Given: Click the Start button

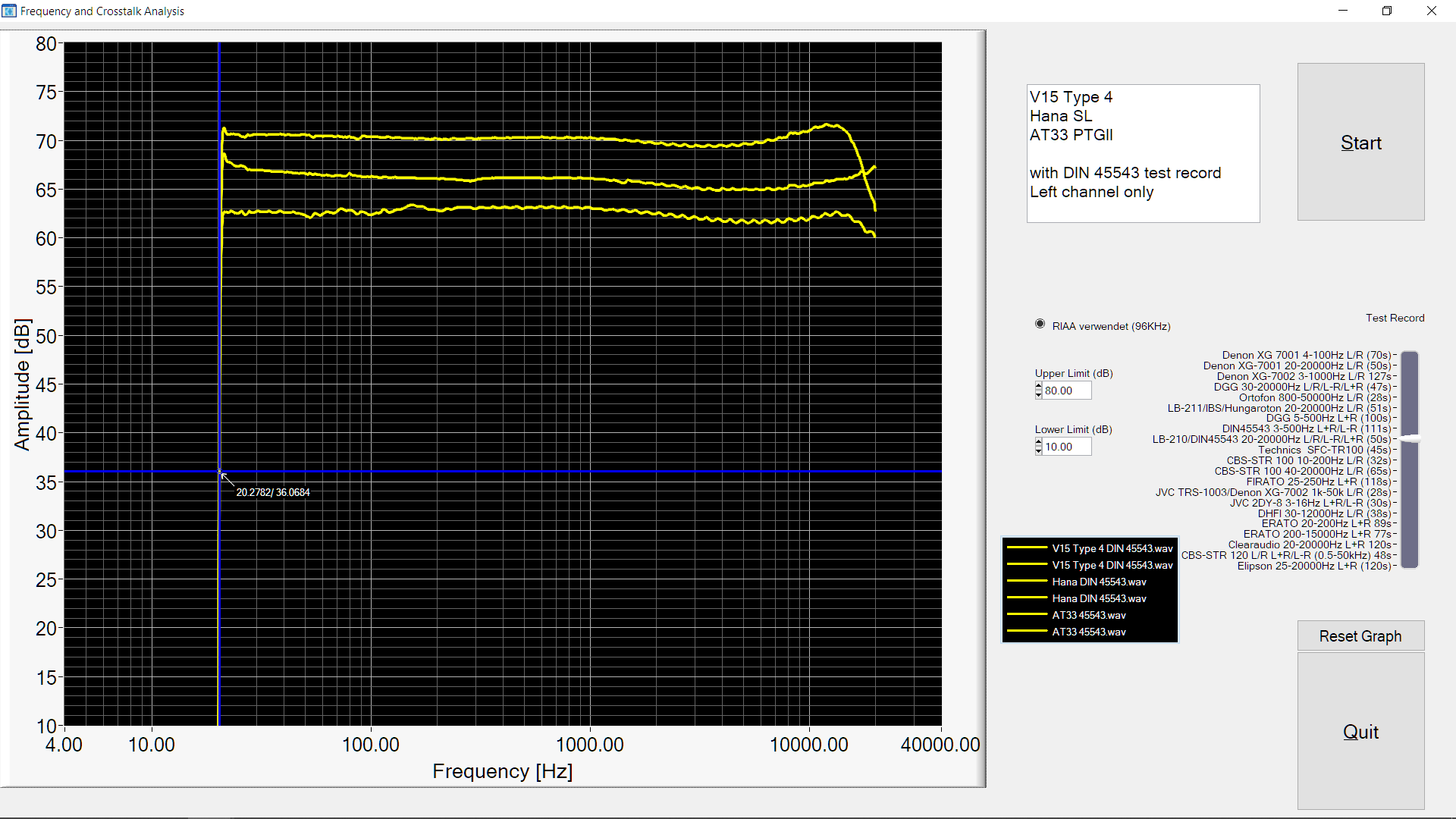Looking at the screenshot, I should tap(1360, 143).
